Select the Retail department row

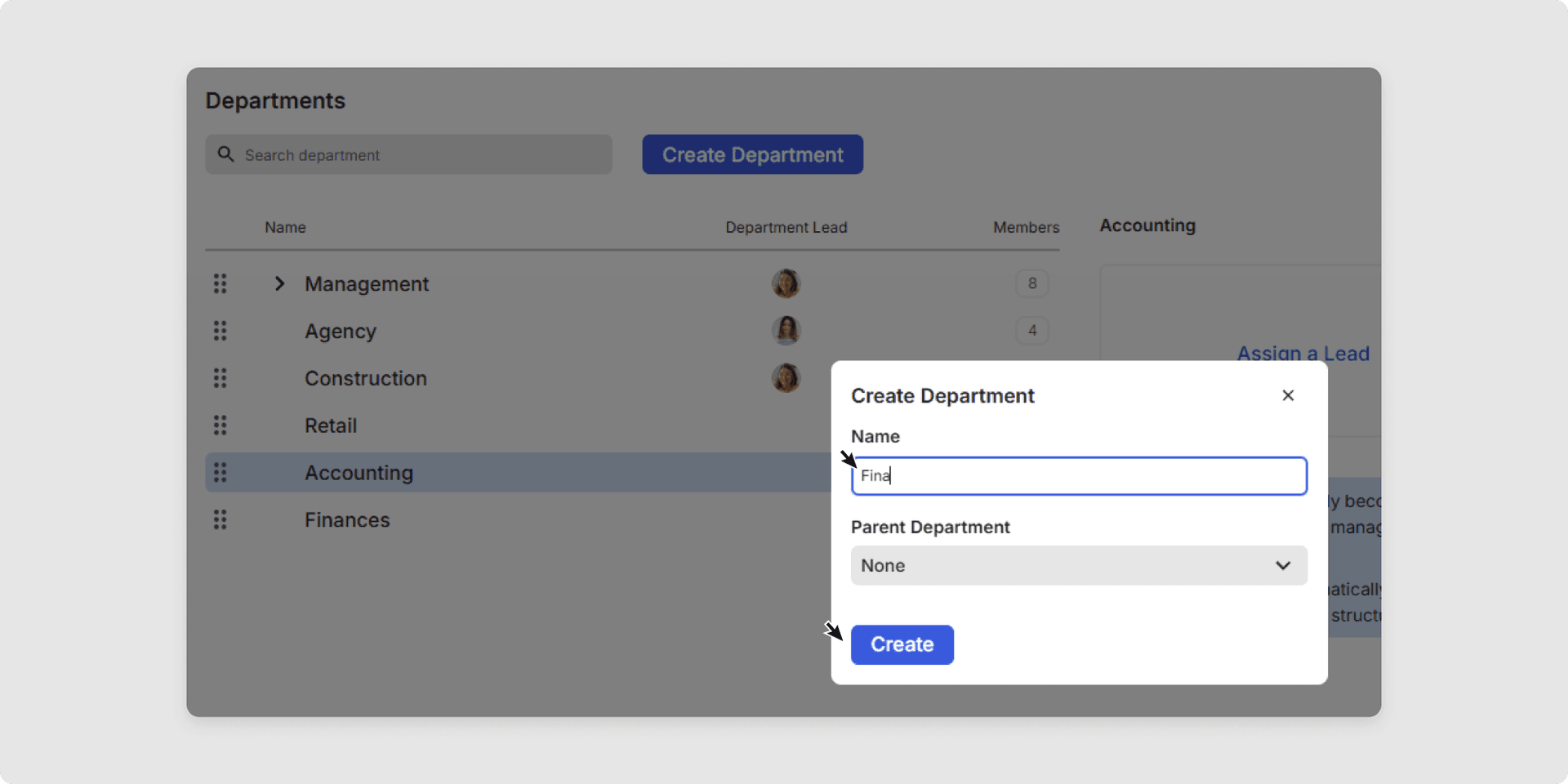pos(331,425)
